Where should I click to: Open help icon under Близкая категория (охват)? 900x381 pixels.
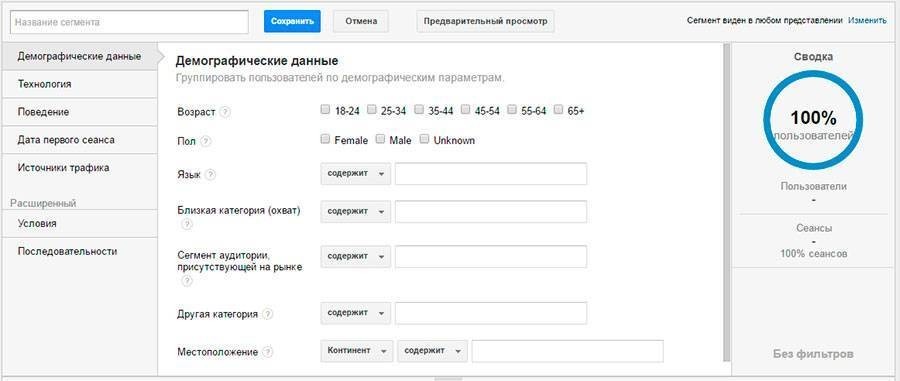[187, 225]
